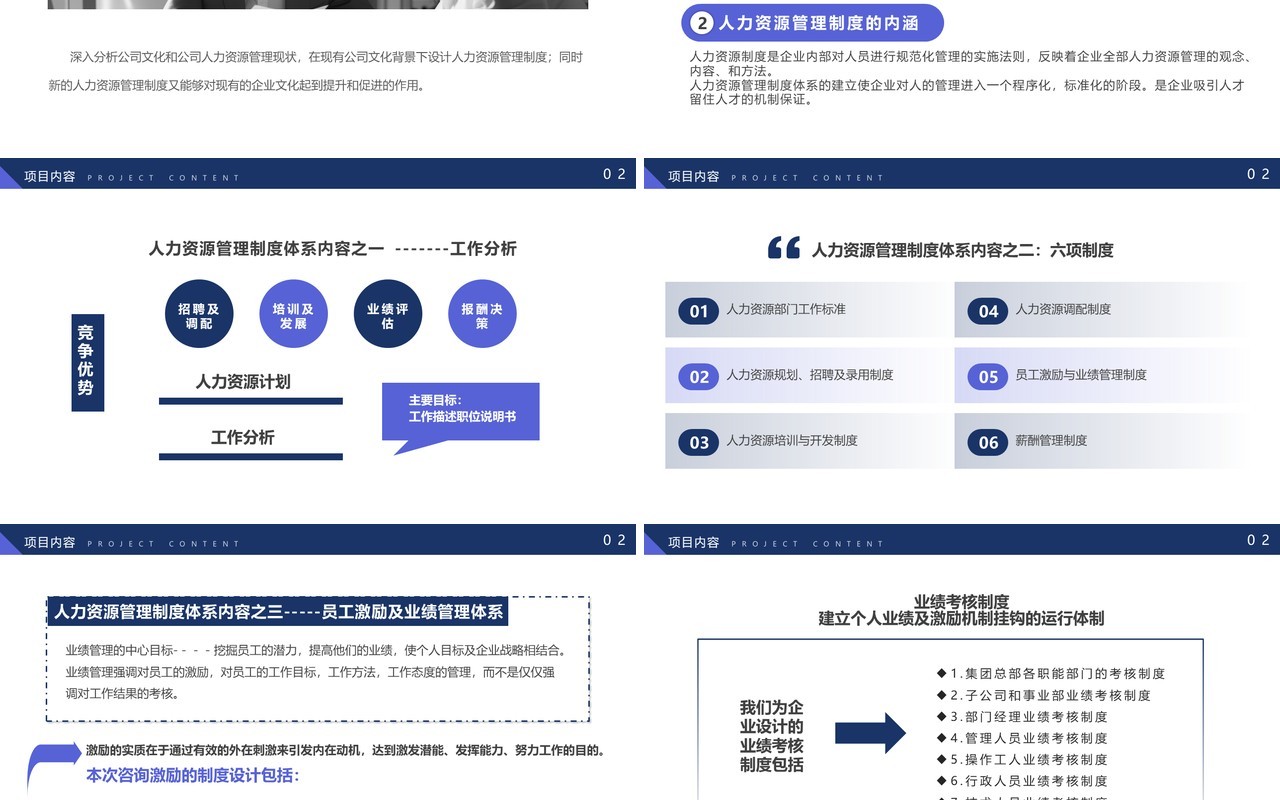Click the 03 number badge
Screen dimensions: 1280x800
(699, 442)
